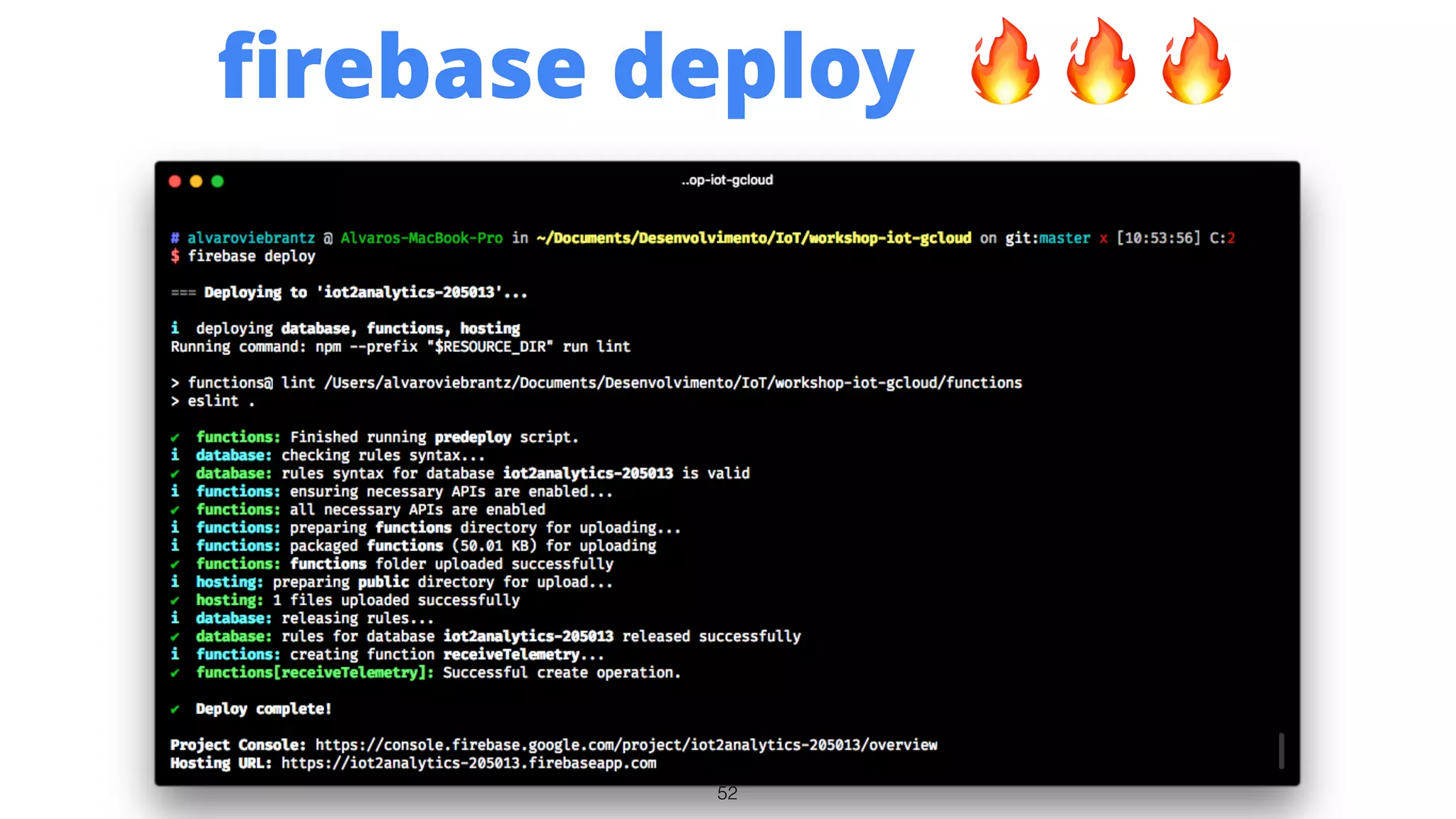The width and height of the screenshot is (1456, 819).
Task: Click green checkmark beside 'Deploy complete!'
Action: tap(175, 710)
